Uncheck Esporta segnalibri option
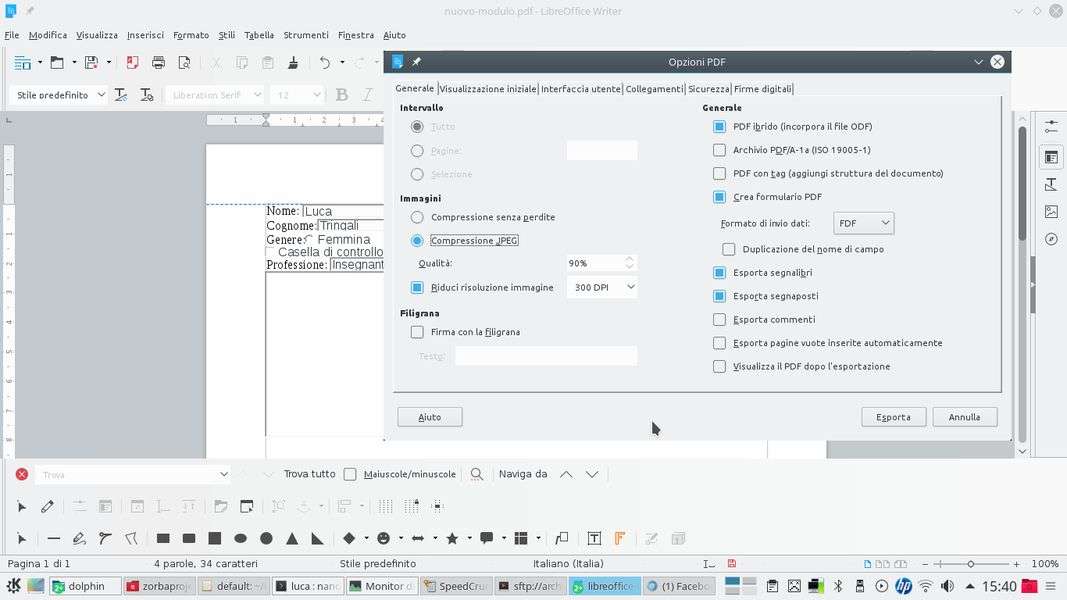The image size is (1067, 600). 719,273
